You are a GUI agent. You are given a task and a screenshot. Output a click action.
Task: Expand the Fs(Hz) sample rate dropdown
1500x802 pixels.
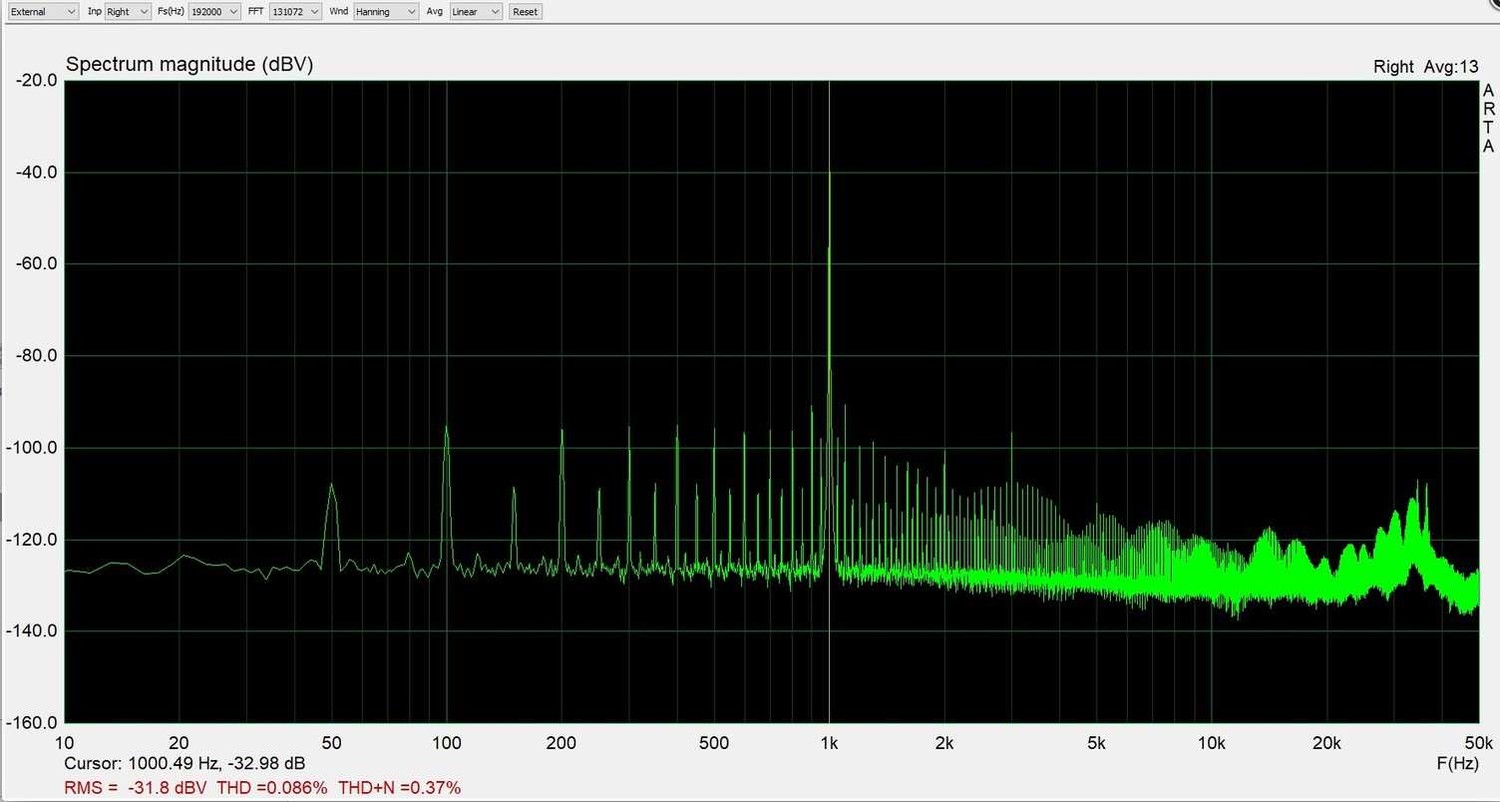tap(214, 12)
